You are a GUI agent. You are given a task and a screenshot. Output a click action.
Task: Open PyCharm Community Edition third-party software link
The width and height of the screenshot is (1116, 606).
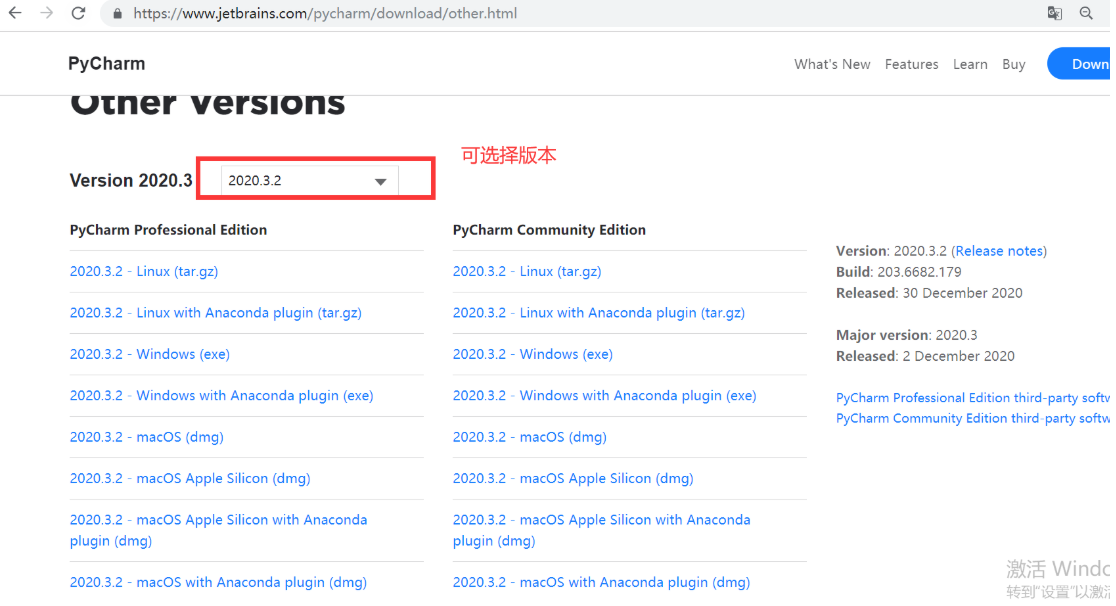(x=973, y=418)
